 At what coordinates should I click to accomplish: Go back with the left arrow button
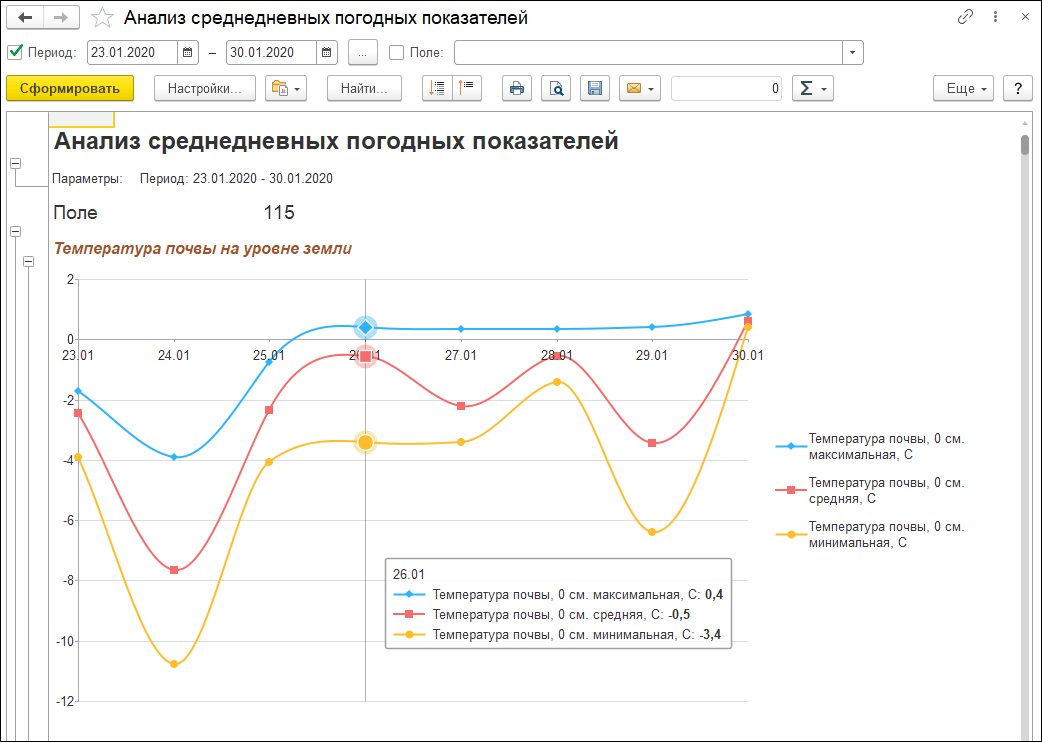(x=25, y=18)
